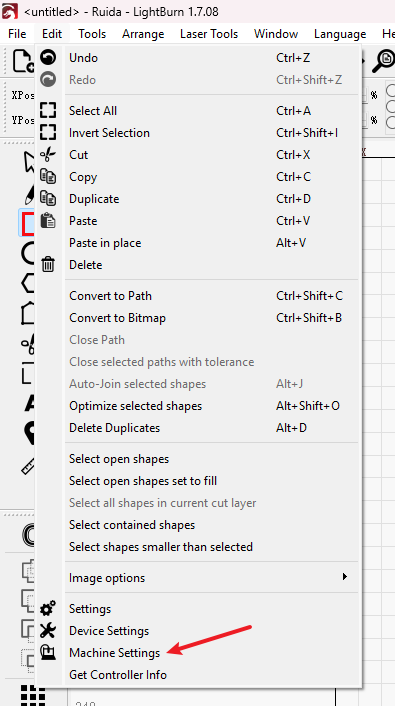
Task: Click the magnifier zoom toolbar icon
Action: coord(384,61)
